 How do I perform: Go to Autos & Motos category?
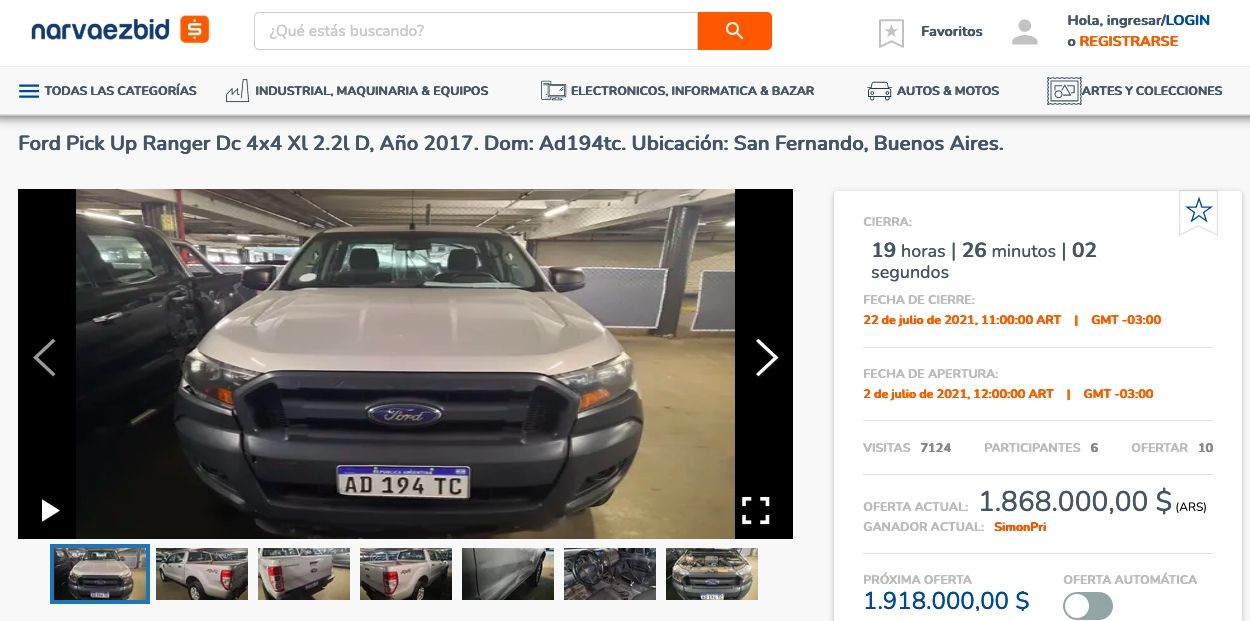tap(933, 91)
